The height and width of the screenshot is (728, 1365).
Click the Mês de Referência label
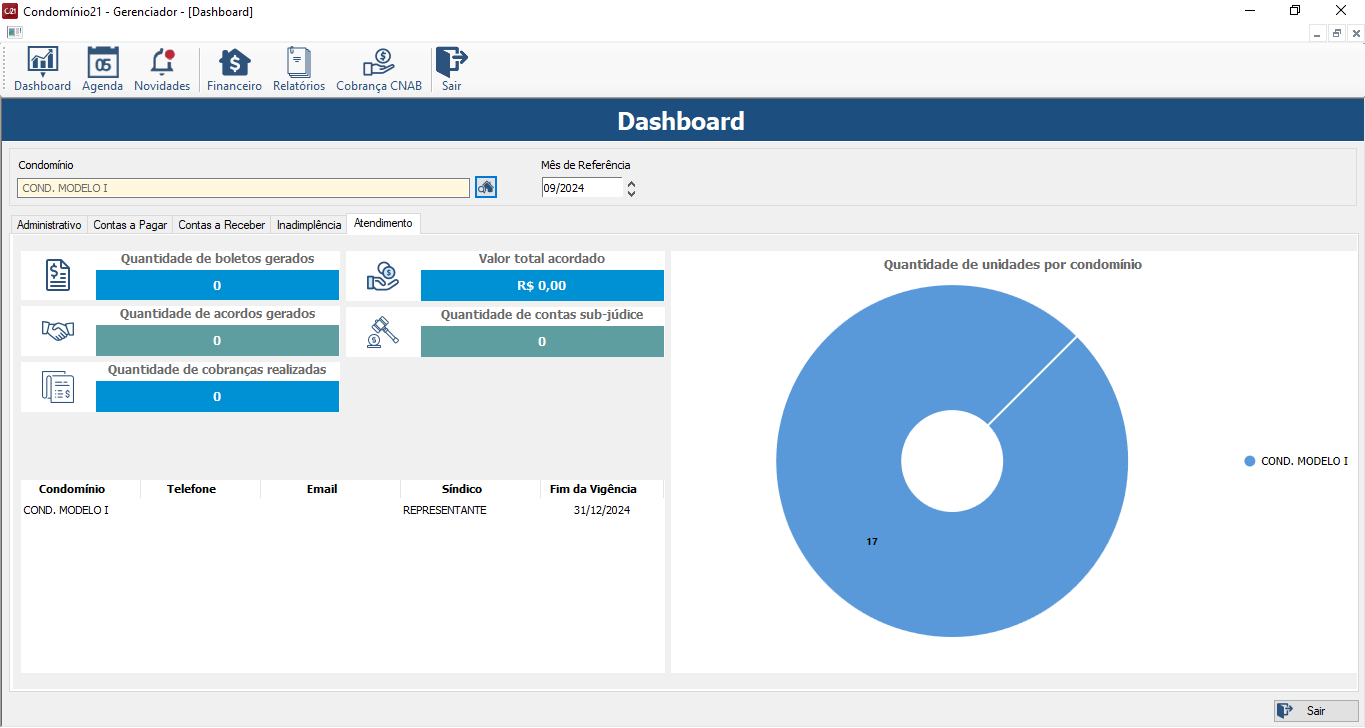(x=586, y=165)
